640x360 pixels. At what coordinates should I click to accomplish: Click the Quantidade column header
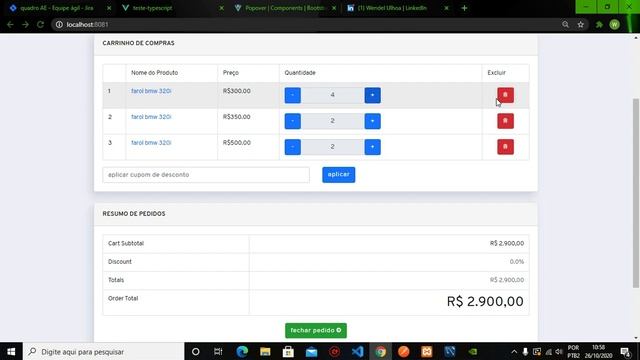click(300, 73)
